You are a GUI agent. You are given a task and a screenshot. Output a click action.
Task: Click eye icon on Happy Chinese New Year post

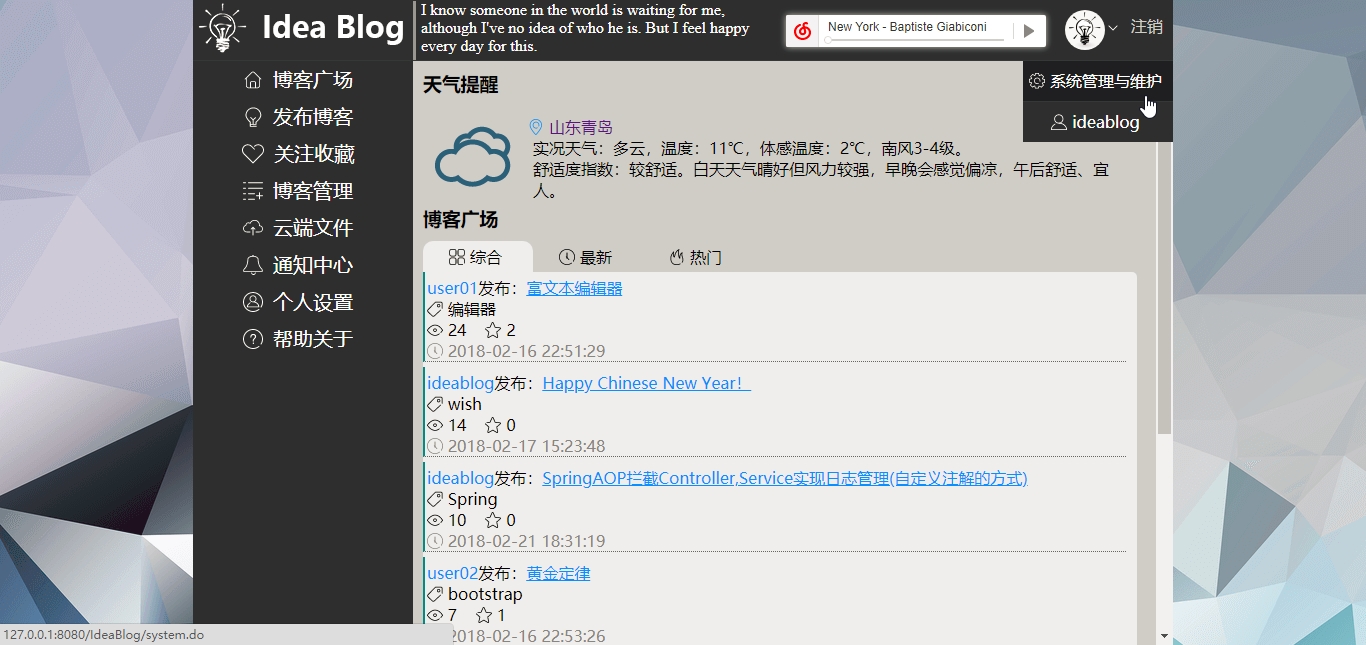pos(435,425)
